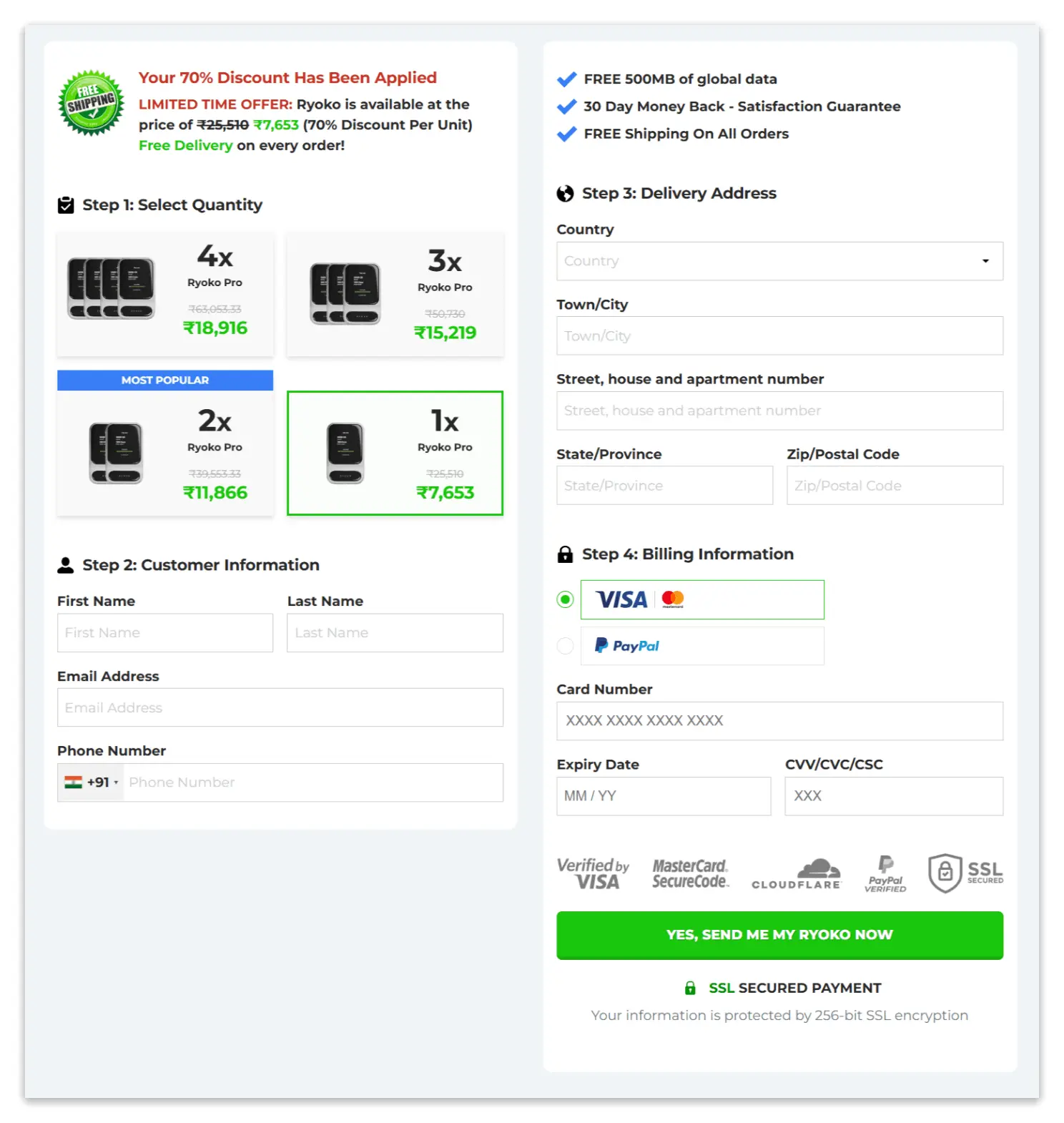Select the Visa/Mastercard radio button
The width and height of the screenshot is (1064, 1123).
tap(565, 599)
